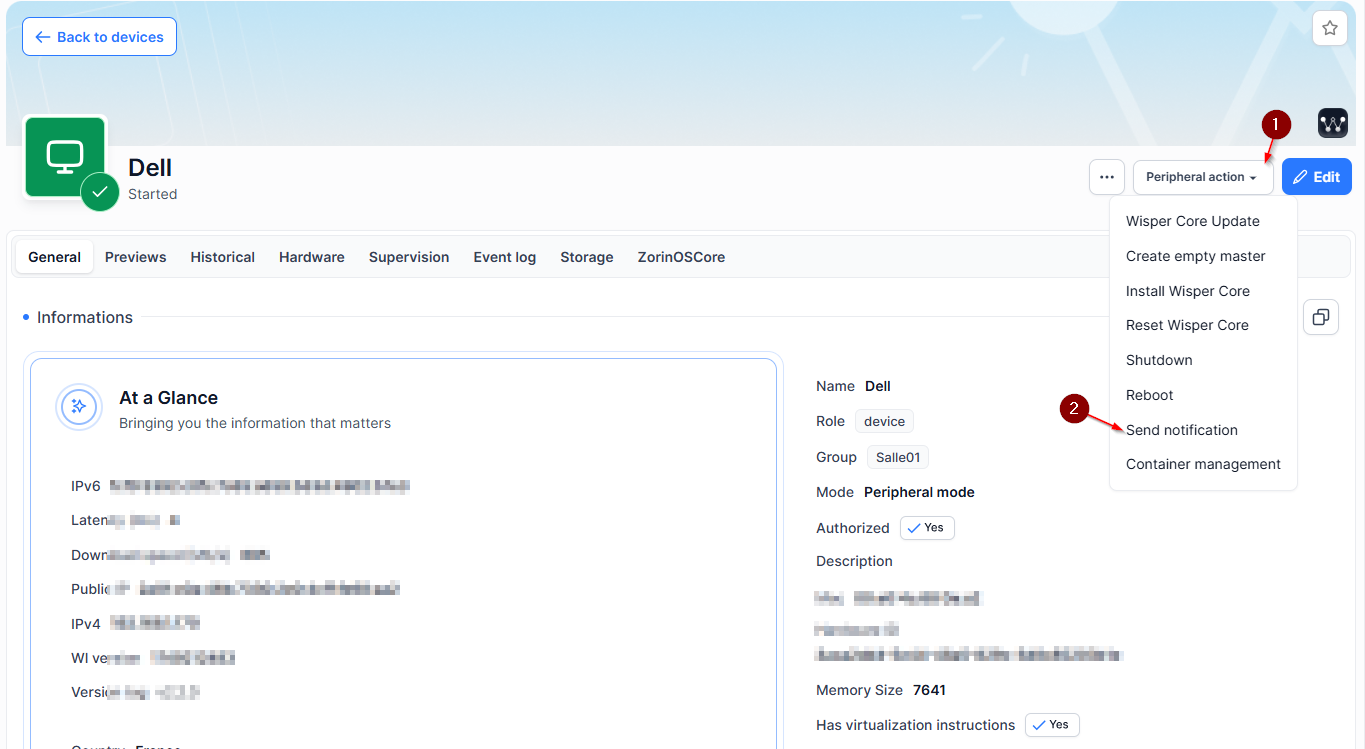
Task: Open Container management
Action: point(1203,464)
